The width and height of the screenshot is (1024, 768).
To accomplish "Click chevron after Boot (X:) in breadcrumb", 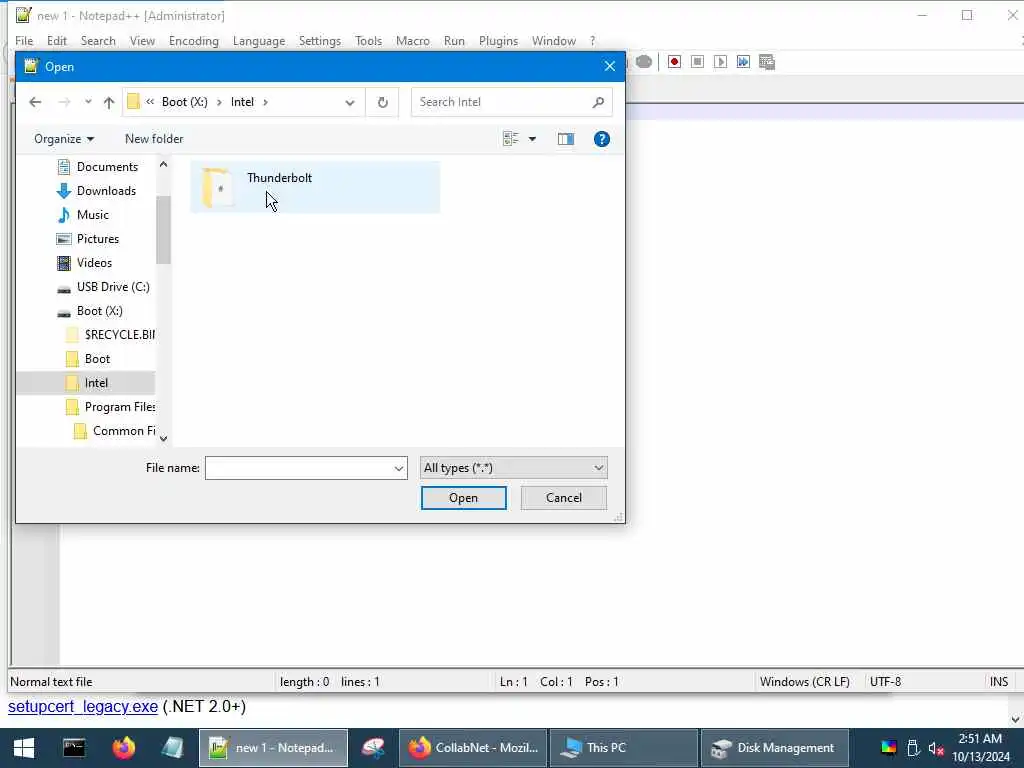I will tap(219, 102).
